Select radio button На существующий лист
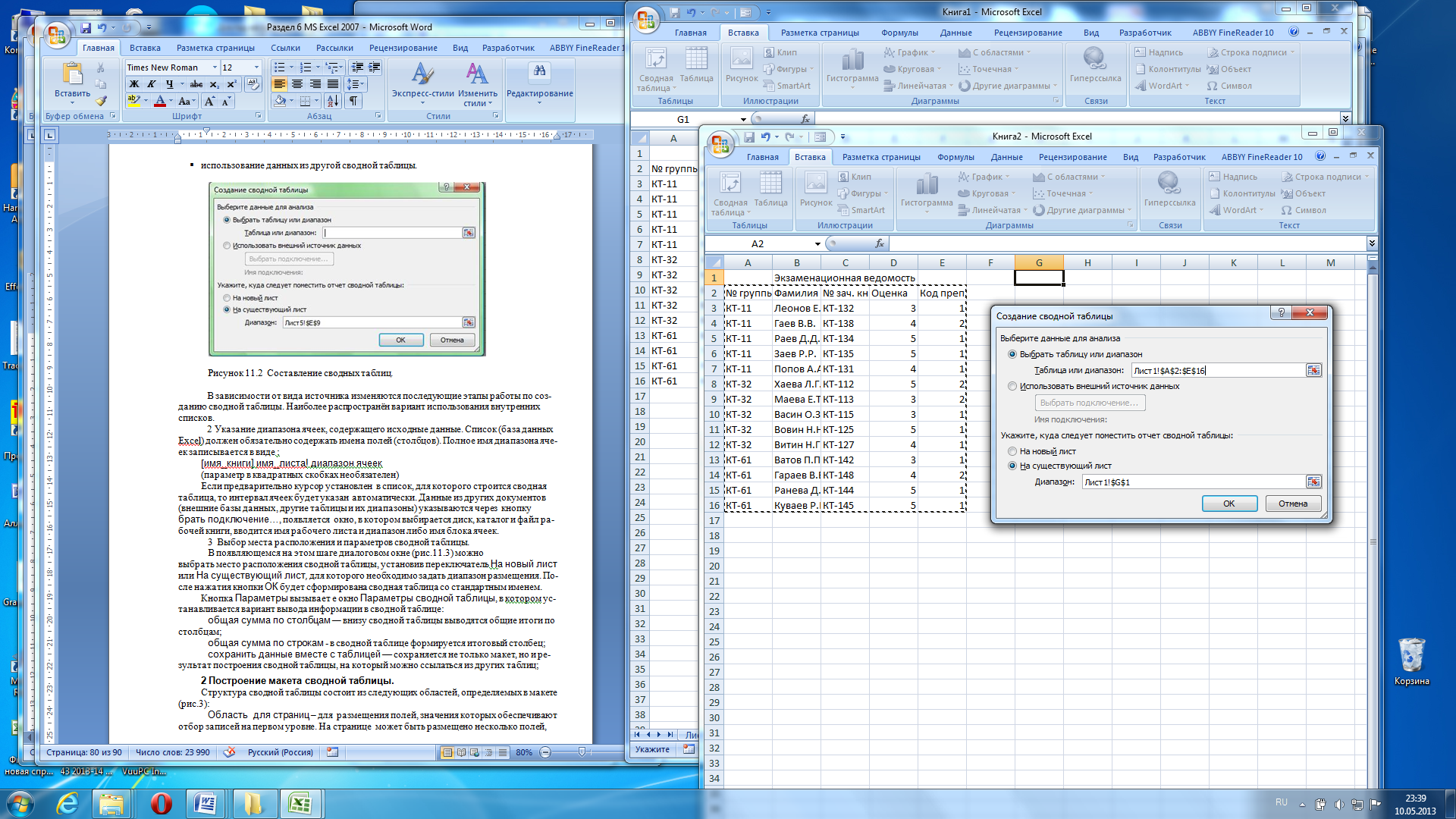 point(1013,465)
